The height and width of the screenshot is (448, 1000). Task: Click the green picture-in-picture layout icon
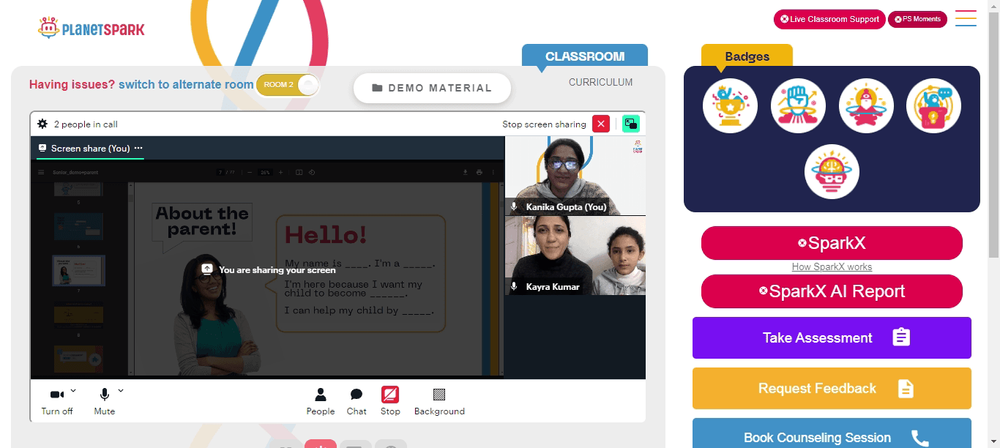631,124
